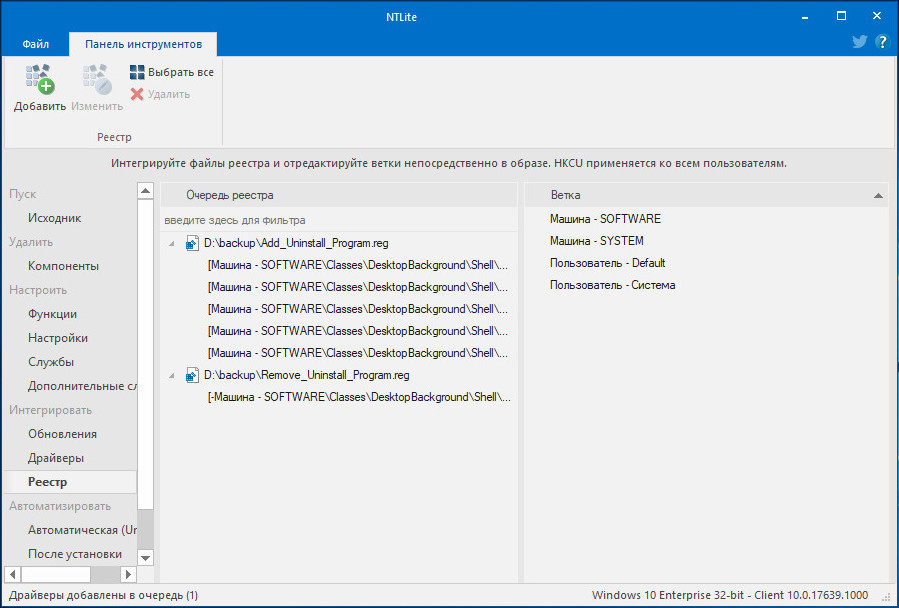This screenshot has height=608, width=899.
Task: Select D:\backup\Remove_Uninstall_Program.reg row
Action: click(x=339, y=375)
